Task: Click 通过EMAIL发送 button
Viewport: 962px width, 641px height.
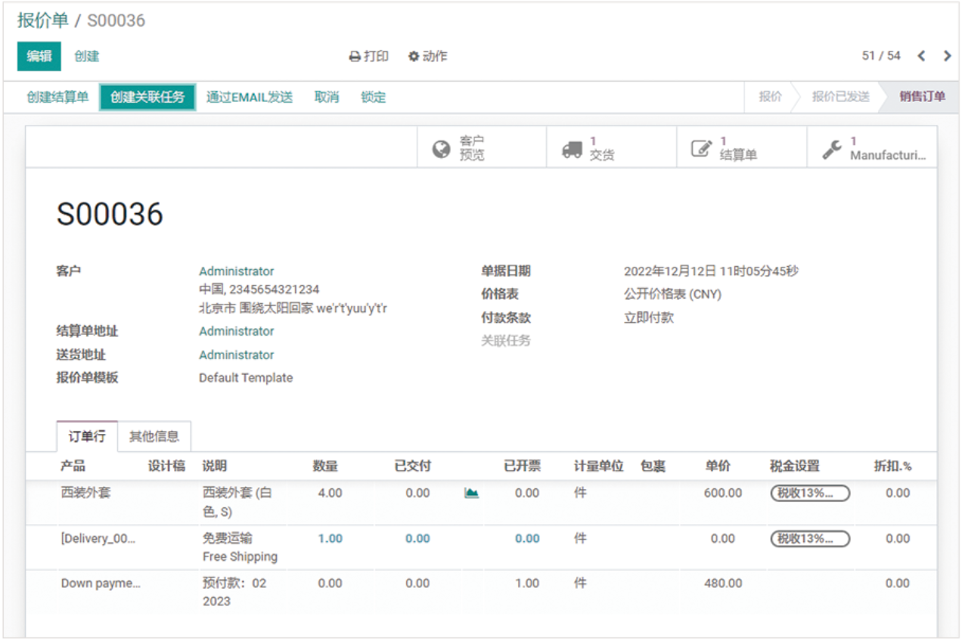Action: coord(249,97)
